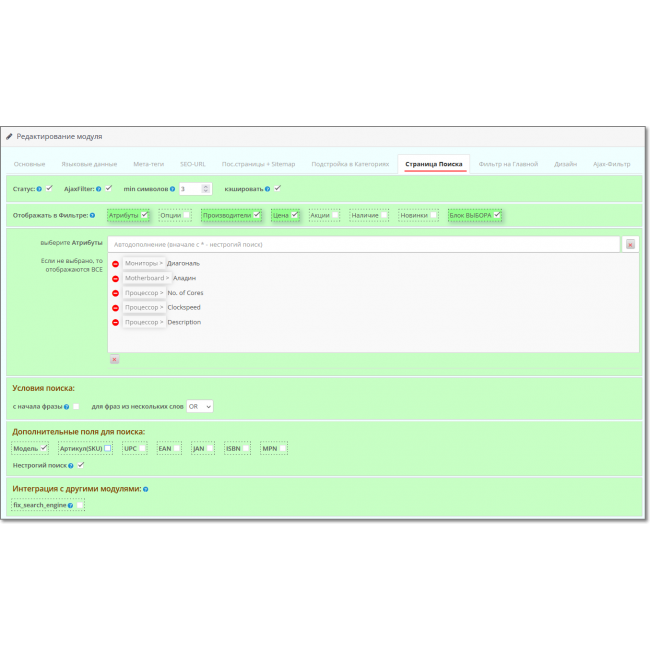Image resolution: width=650 pixels, height=650 pixels.
Task: Toggle the Атрибуты filter checkbox
Action: [x=145, y=214]
